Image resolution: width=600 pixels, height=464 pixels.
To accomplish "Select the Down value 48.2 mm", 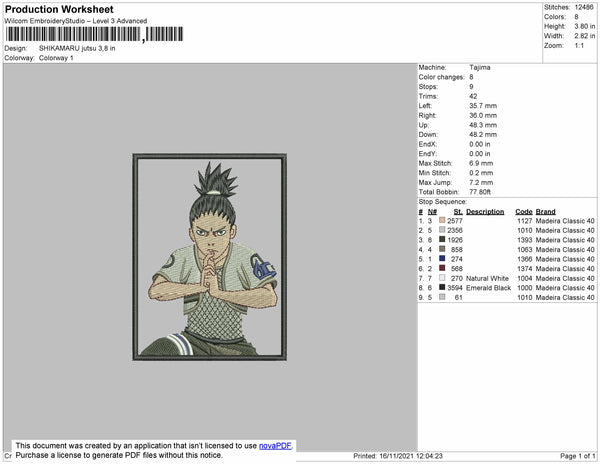I will coord(483,135).
